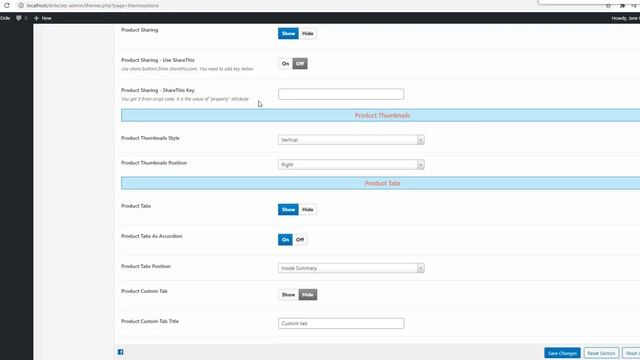Viewport: 640px width, 360px height.
Task: Click the Product Thumbnails Style label
Action: click(150, 138)
